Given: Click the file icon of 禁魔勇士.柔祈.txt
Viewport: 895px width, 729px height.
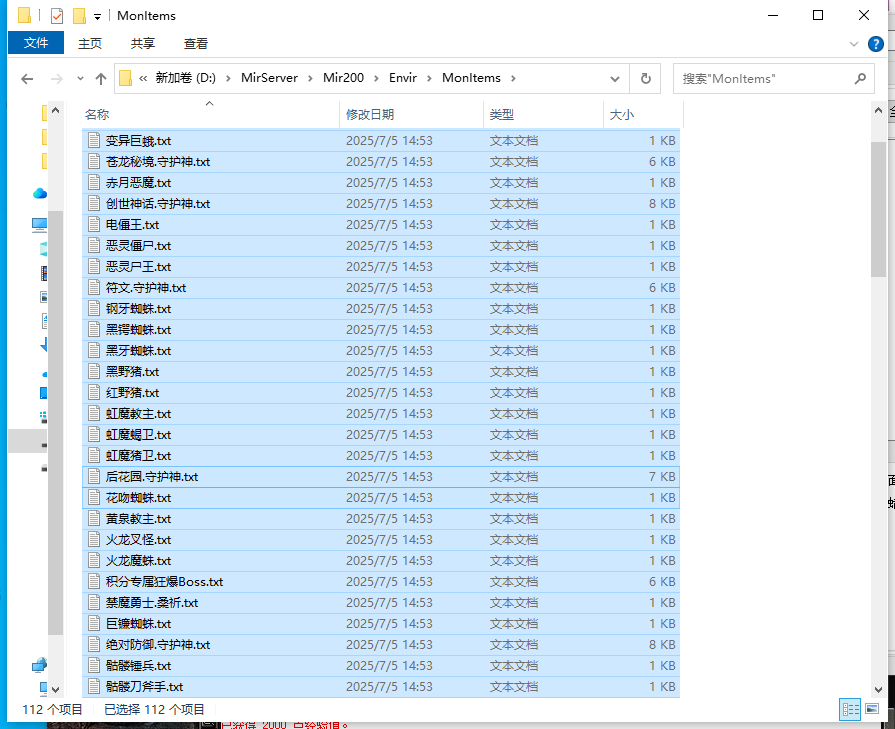Looking at the screenshot, I should (x=94, y=603).
